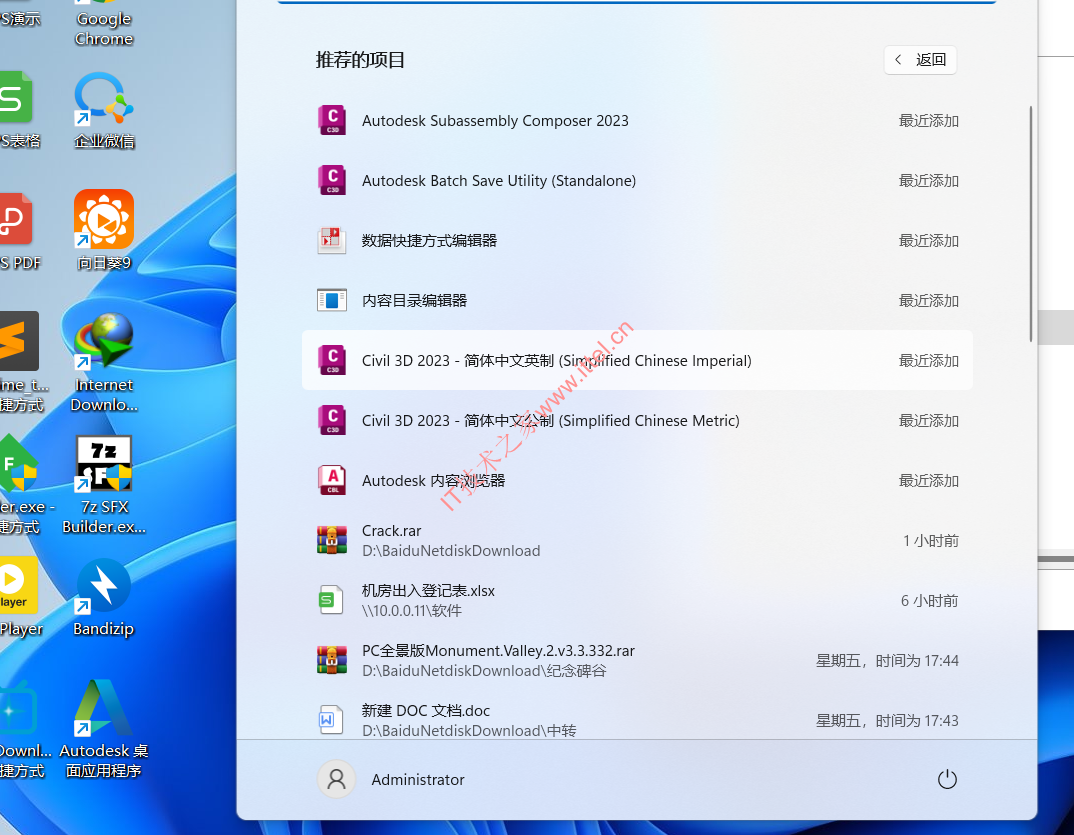Viewport: 1074px width, 835px height.
Task: Open 企业微信 desktop shortcut
Action: tap(104, 111)
